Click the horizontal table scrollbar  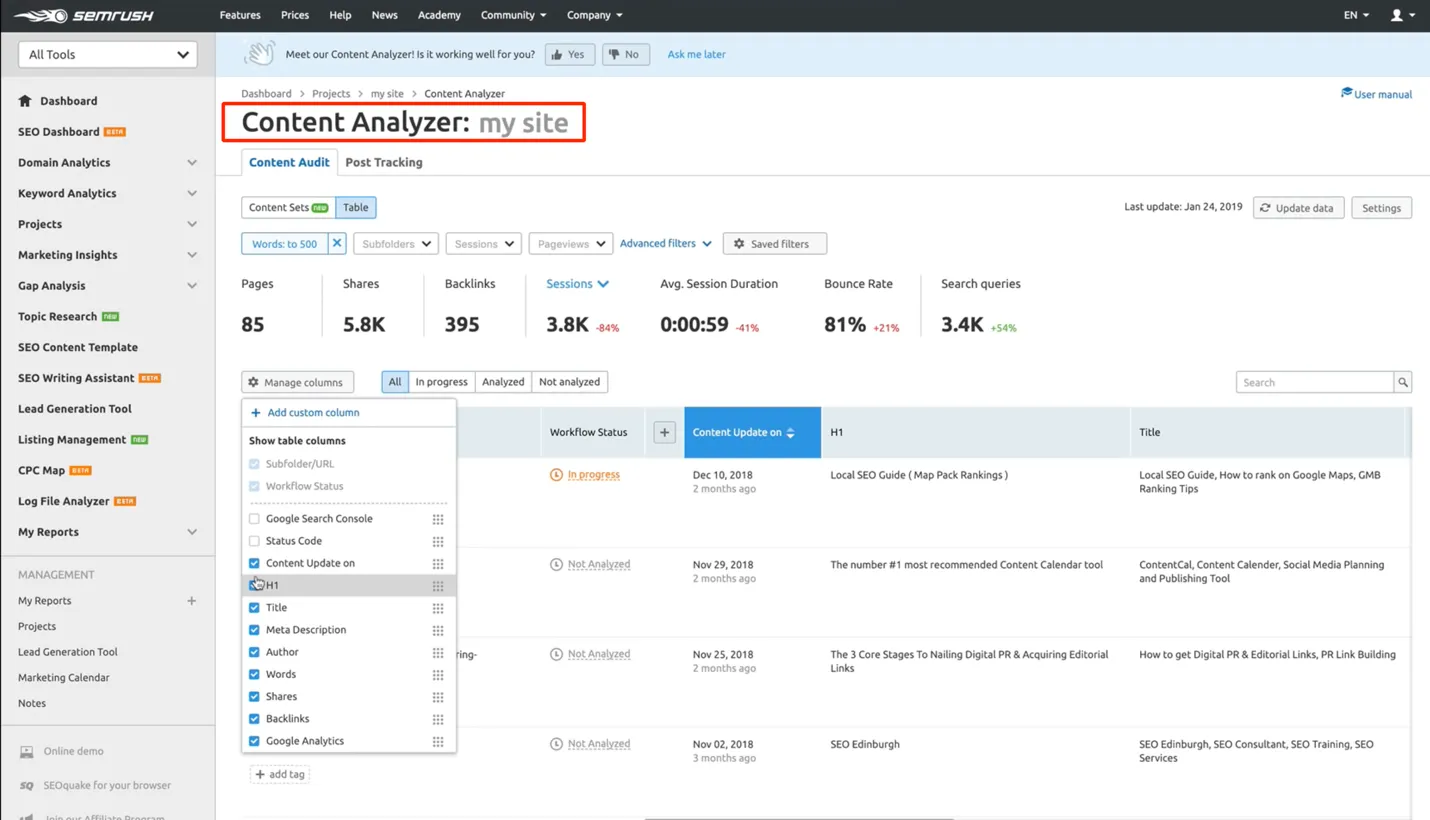click(800, 817)
